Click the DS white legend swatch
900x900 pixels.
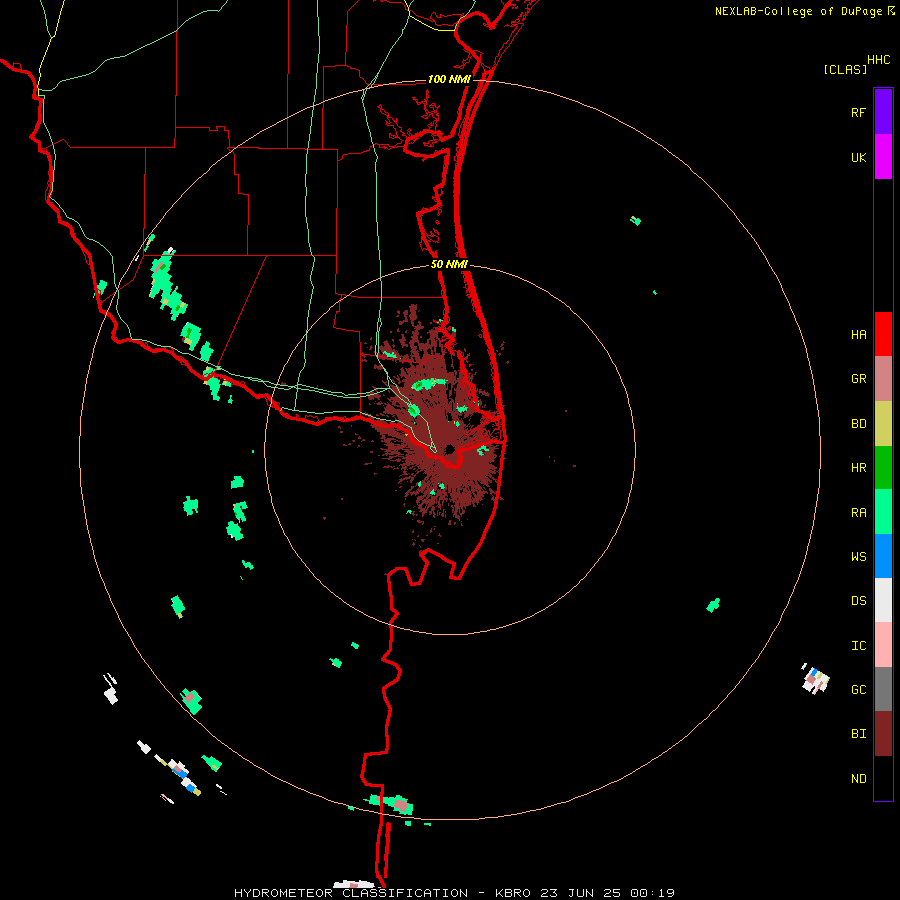(883, 600)
